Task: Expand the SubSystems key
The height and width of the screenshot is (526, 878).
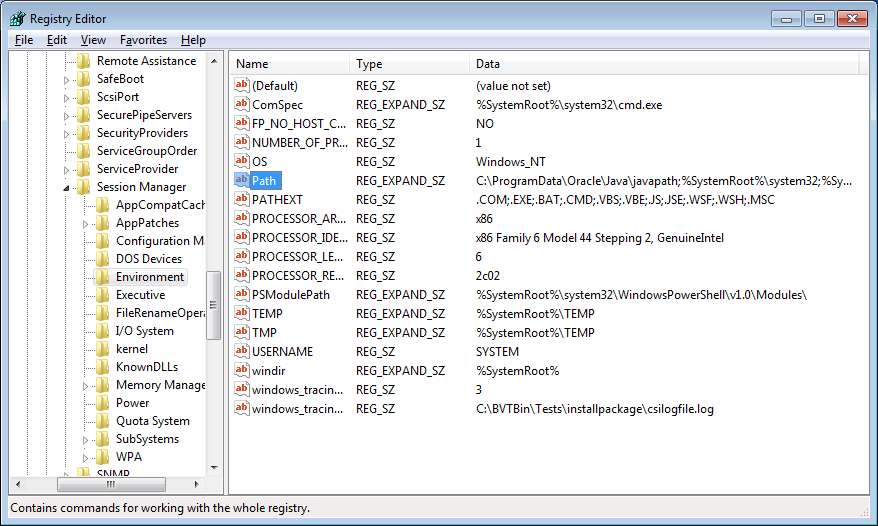Action: click(85, 440)
